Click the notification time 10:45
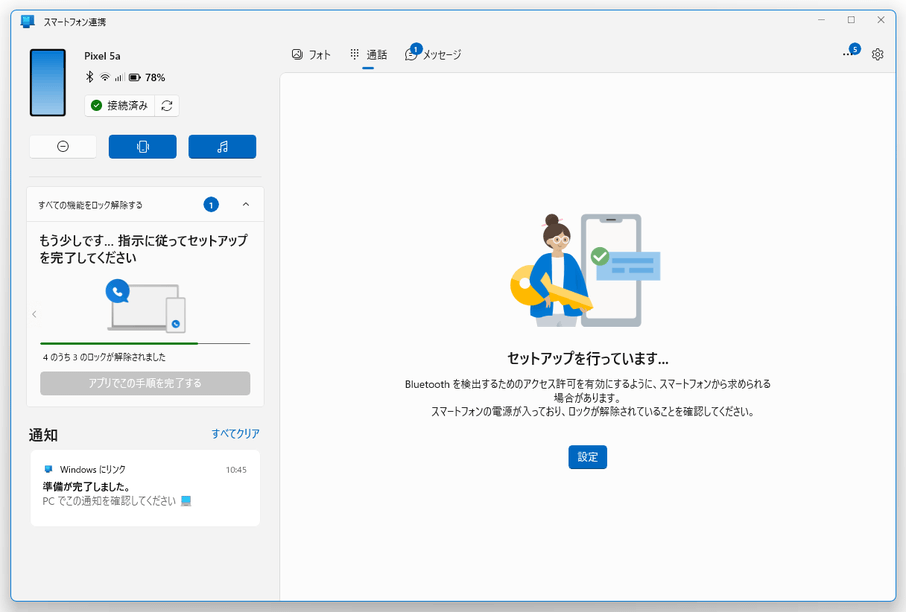Viewport: 906px width, 612px height. [236, 470]
